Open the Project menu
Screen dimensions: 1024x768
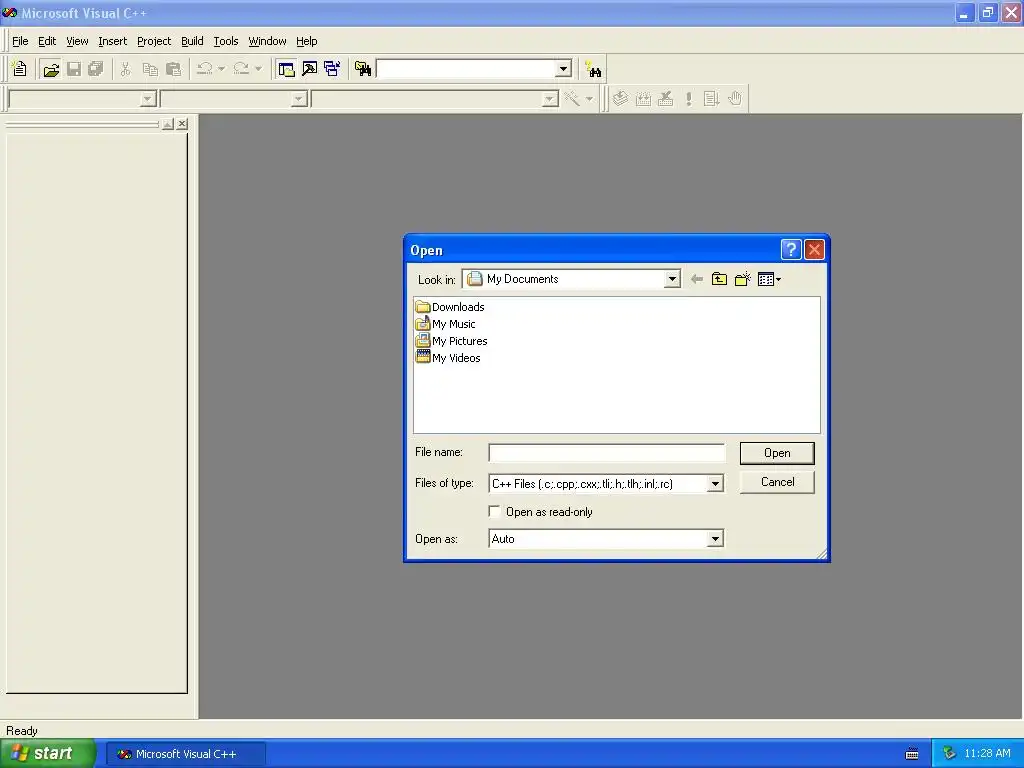click(x=154, y=41)
